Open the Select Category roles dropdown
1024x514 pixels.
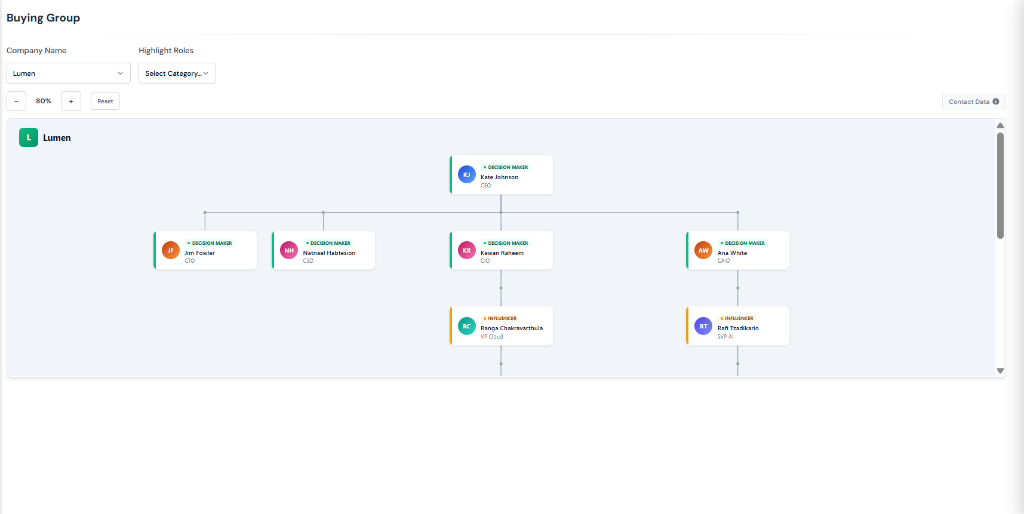pos(177,73)
